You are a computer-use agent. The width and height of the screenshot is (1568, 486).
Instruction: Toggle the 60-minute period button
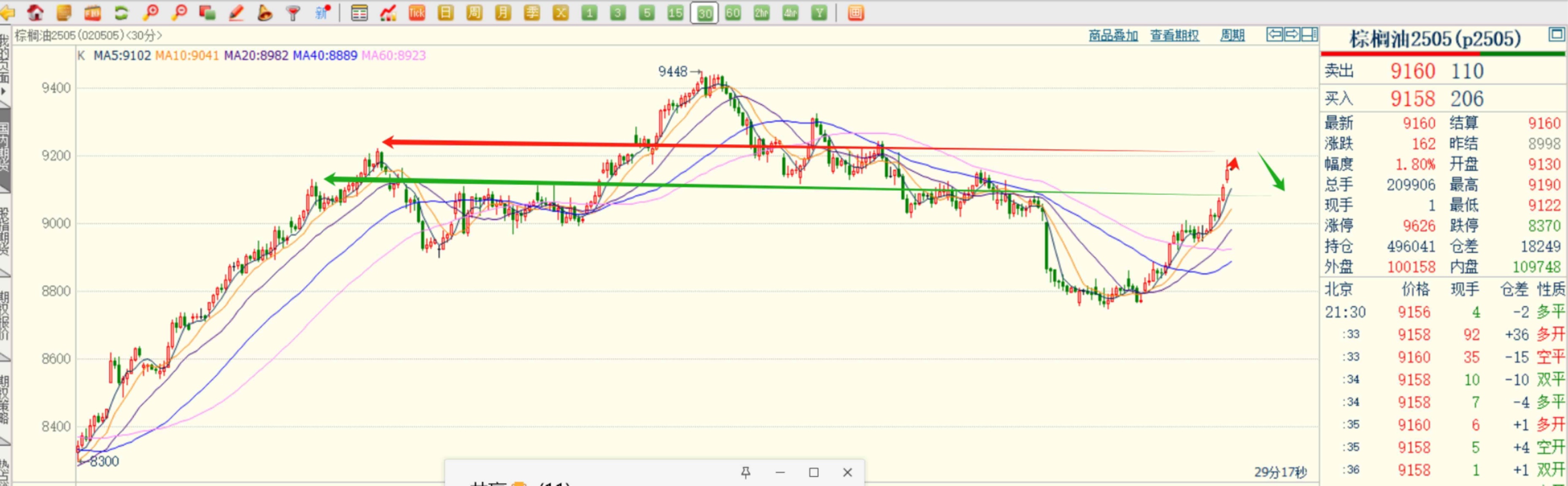coord(733,12)
